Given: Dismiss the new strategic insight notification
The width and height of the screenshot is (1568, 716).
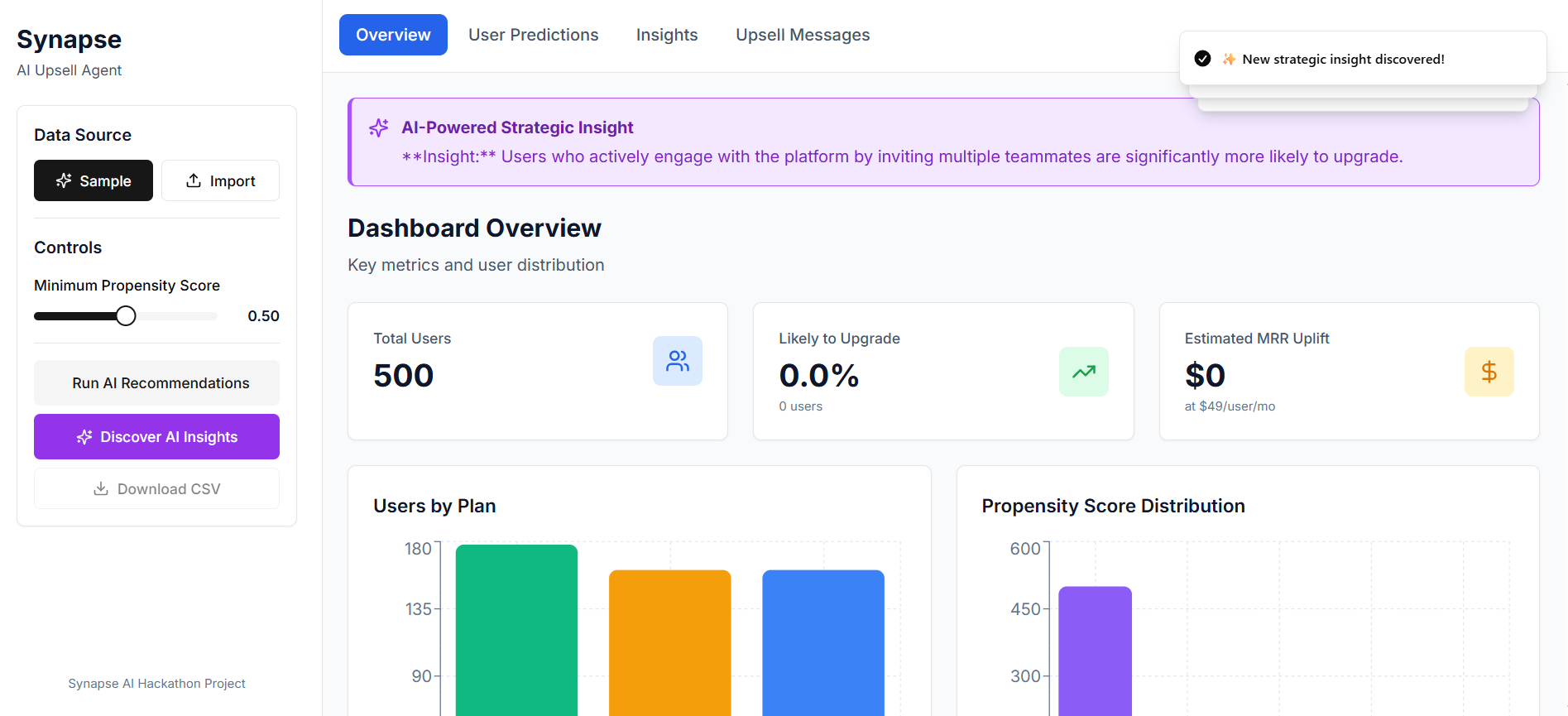Looking at the screenshot, I should (x=1363, y=58).
